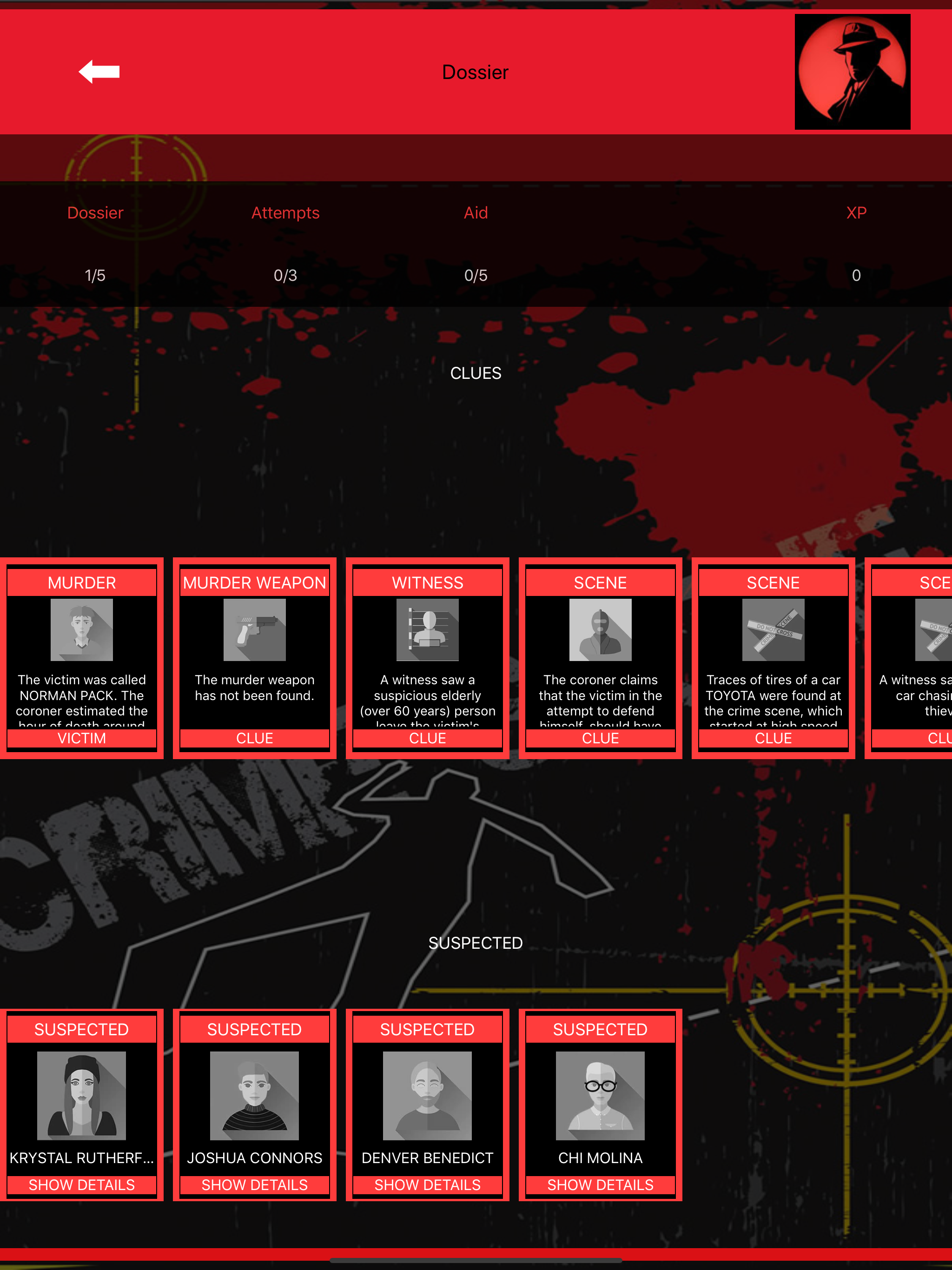Tap the crime scene tape icon in the Toyota card
The height and width of the screenshot is (1270, 952).
point(773,630)
